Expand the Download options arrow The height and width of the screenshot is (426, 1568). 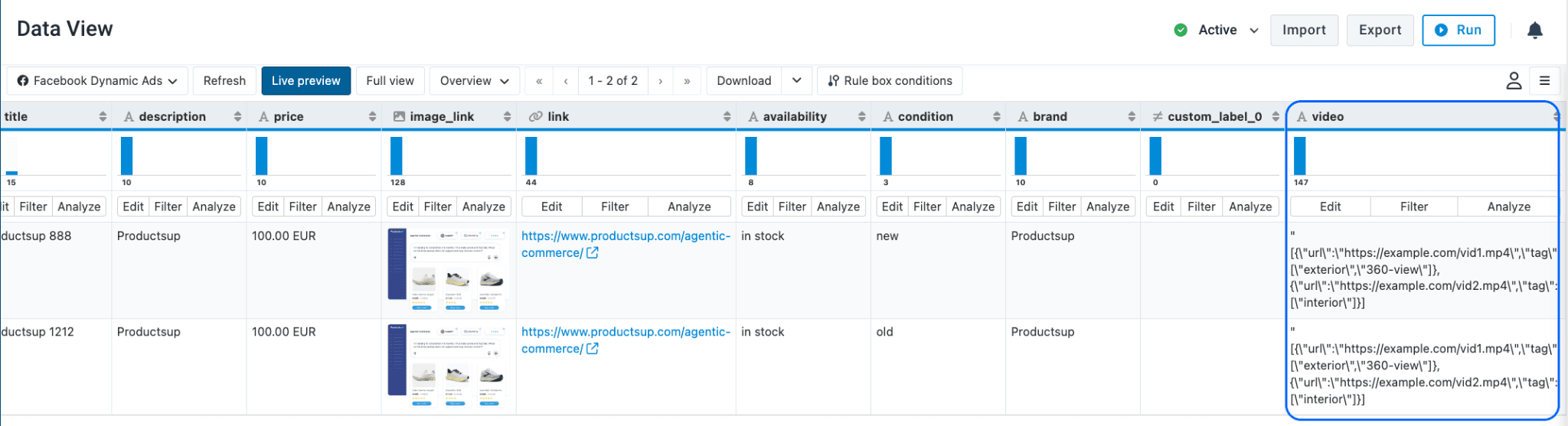click(x=796, y=81)
